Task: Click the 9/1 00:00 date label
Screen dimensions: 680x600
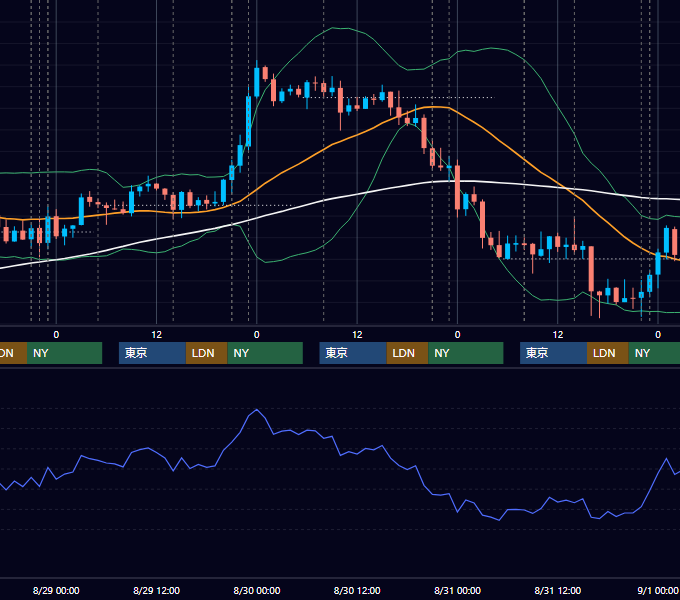Action: pyautogui.click(x=658, y=590)
